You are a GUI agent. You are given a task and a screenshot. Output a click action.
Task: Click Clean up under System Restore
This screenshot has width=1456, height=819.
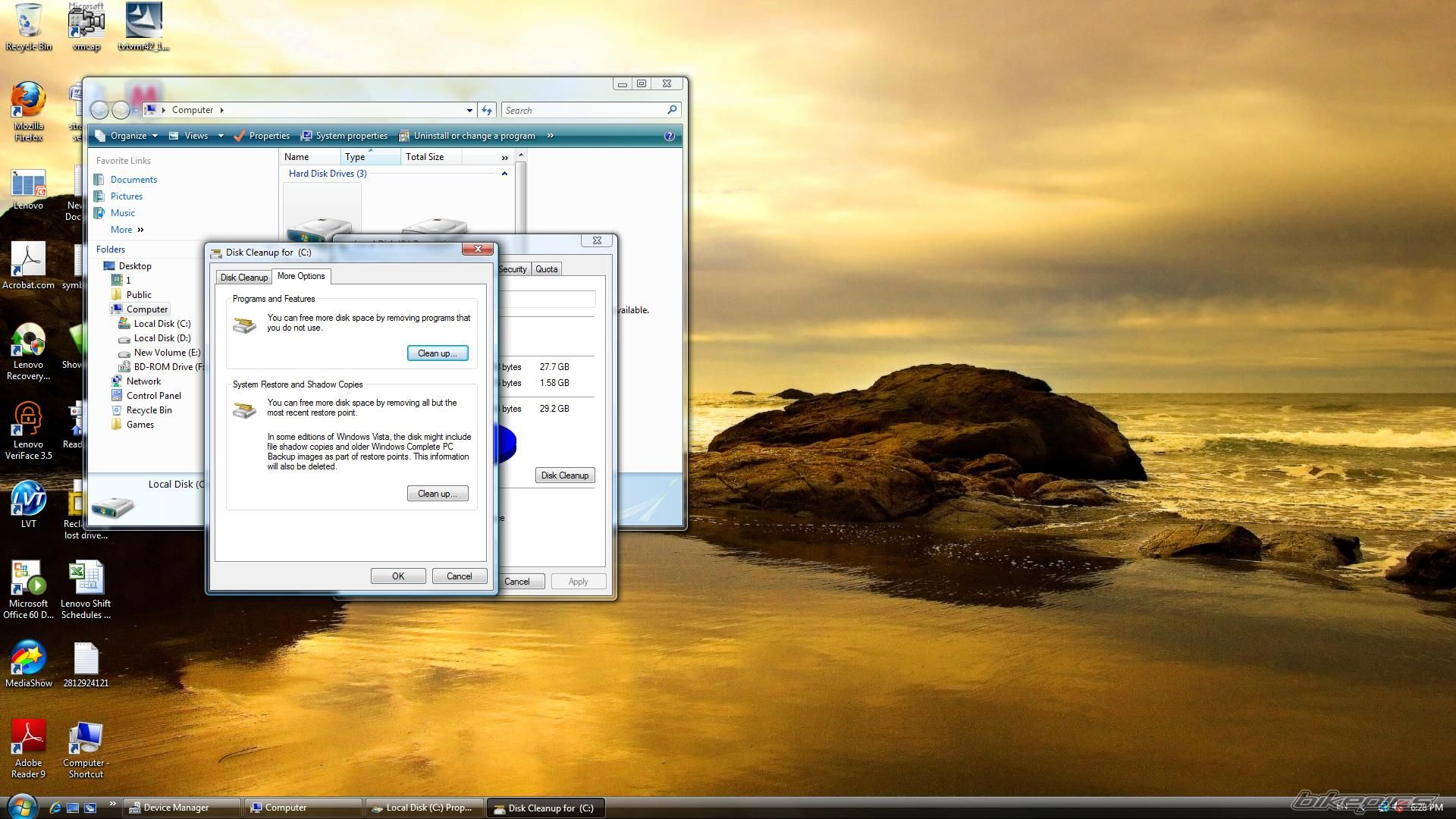437,494
